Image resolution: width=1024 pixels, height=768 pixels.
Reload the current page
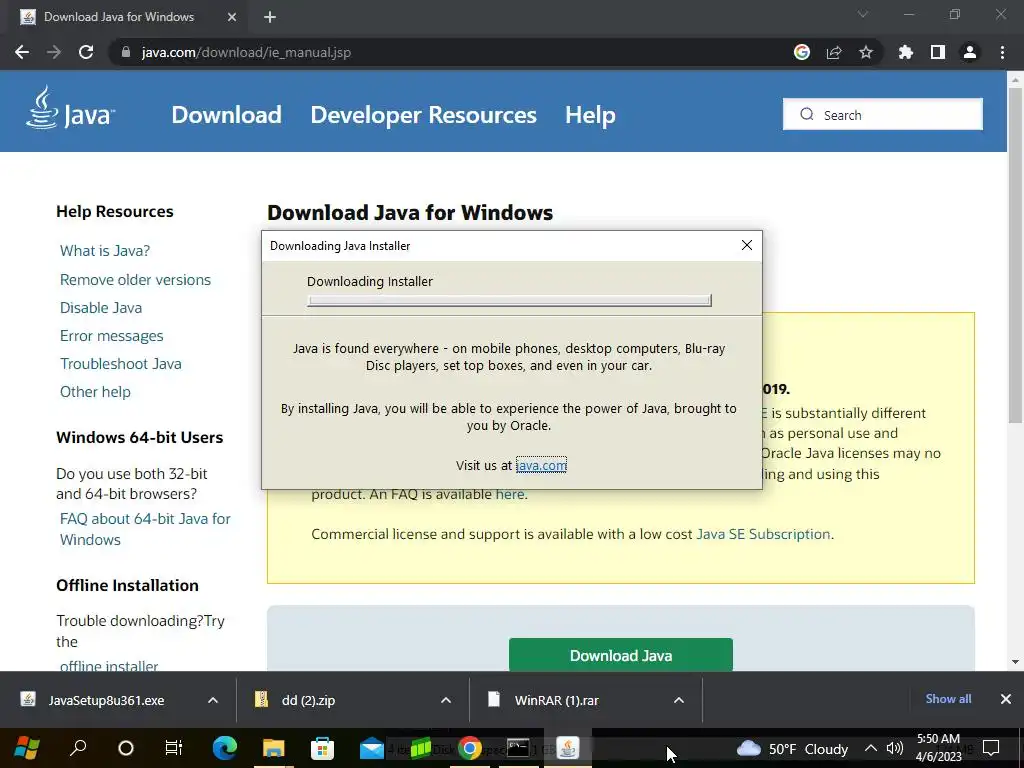[86, 52]
